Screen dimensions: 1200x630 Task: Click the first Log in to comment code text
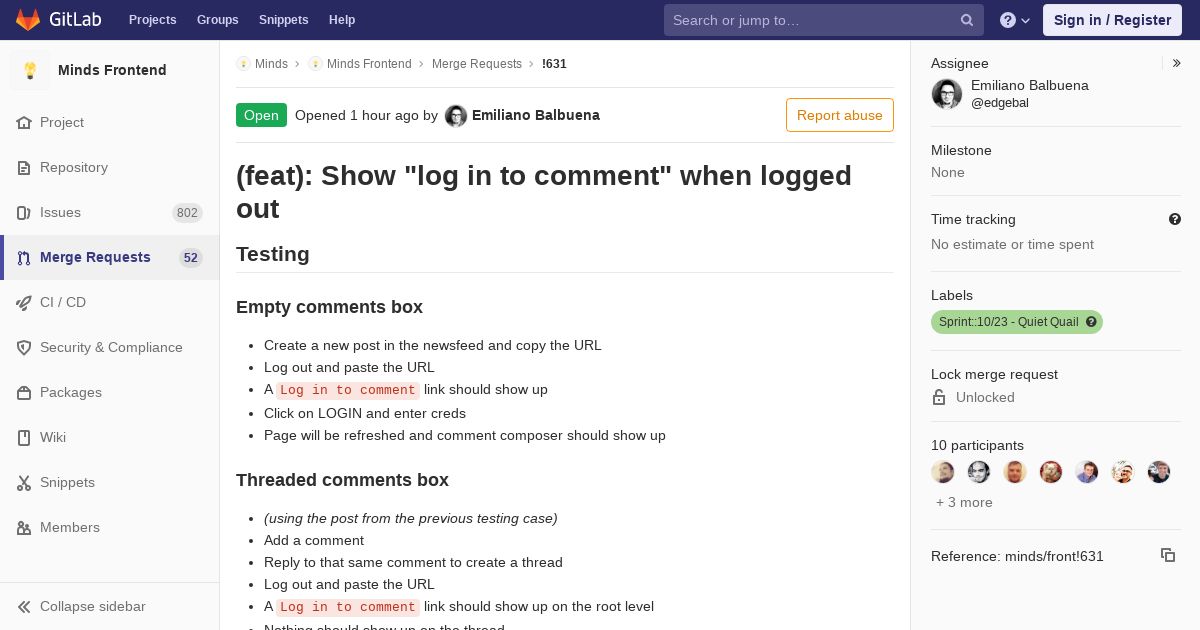pyautogui.click(x=347, y=390)
